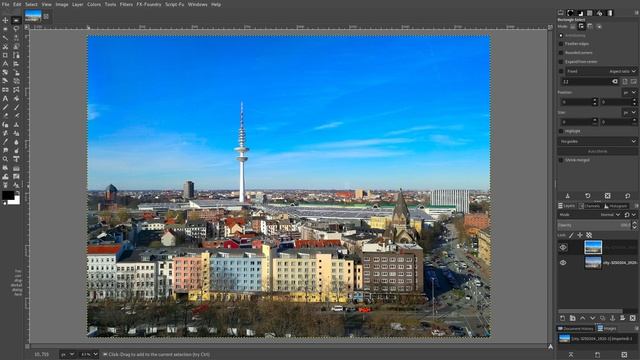The width and height of the screenshot is (640, 360).
Task: Delete tool preset in Tool Options
Action: tap(608, 196)
